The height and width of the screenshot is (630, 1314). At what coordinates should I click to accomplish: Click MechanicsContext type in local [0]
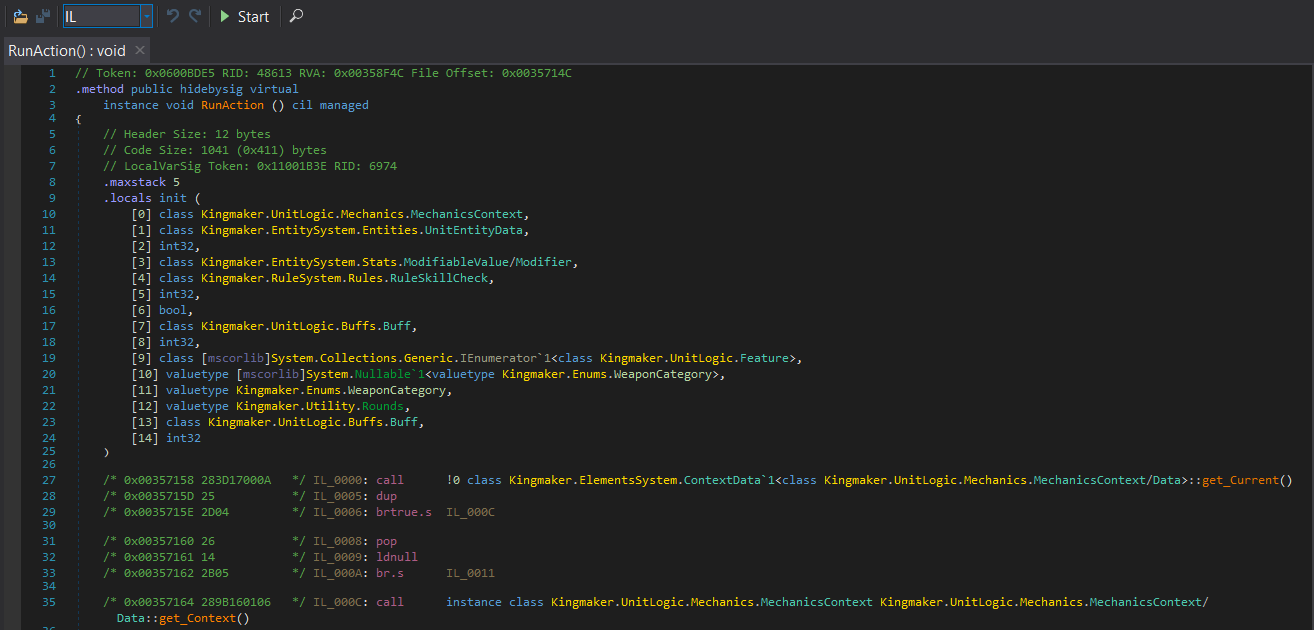(468, 214)
